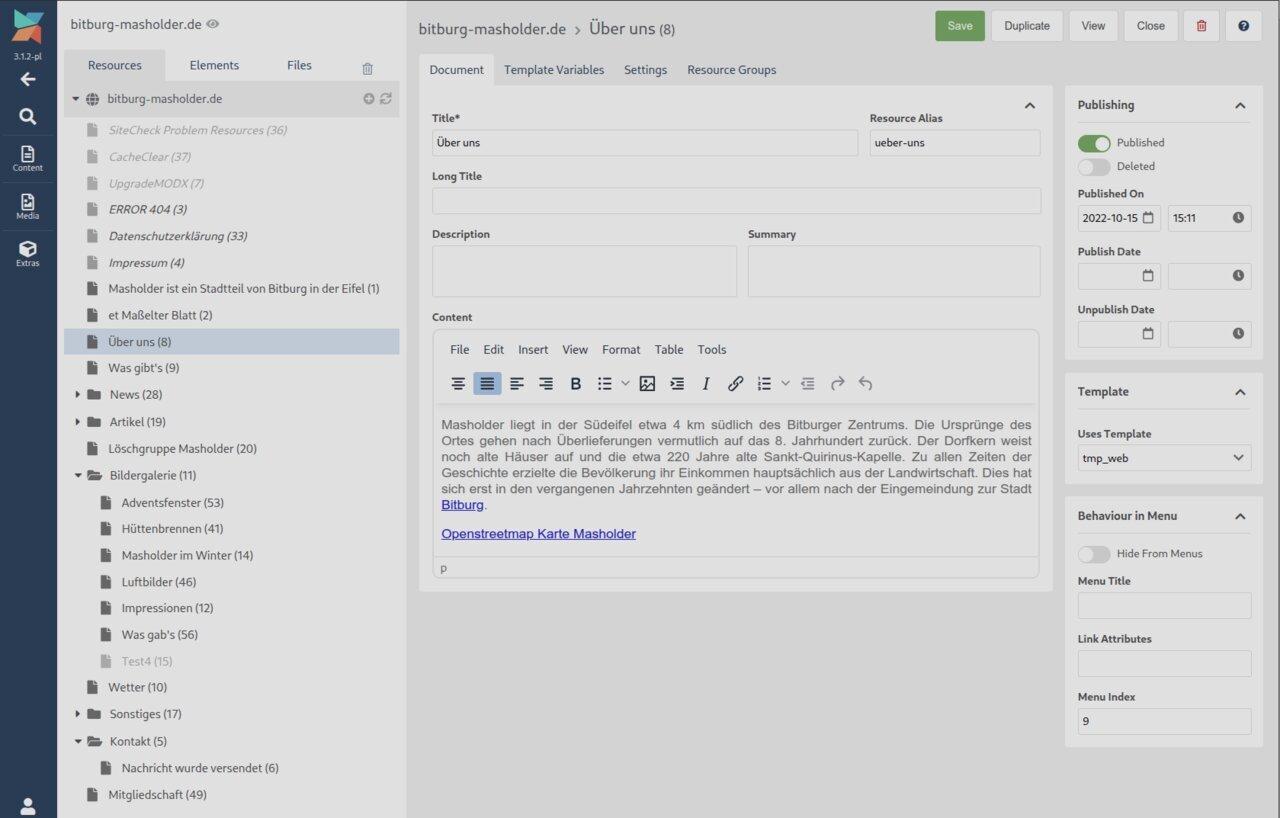The image size is (1280, 818).
Task: Turn on Hide From Menus
Action: click(x=1094, y=554)
